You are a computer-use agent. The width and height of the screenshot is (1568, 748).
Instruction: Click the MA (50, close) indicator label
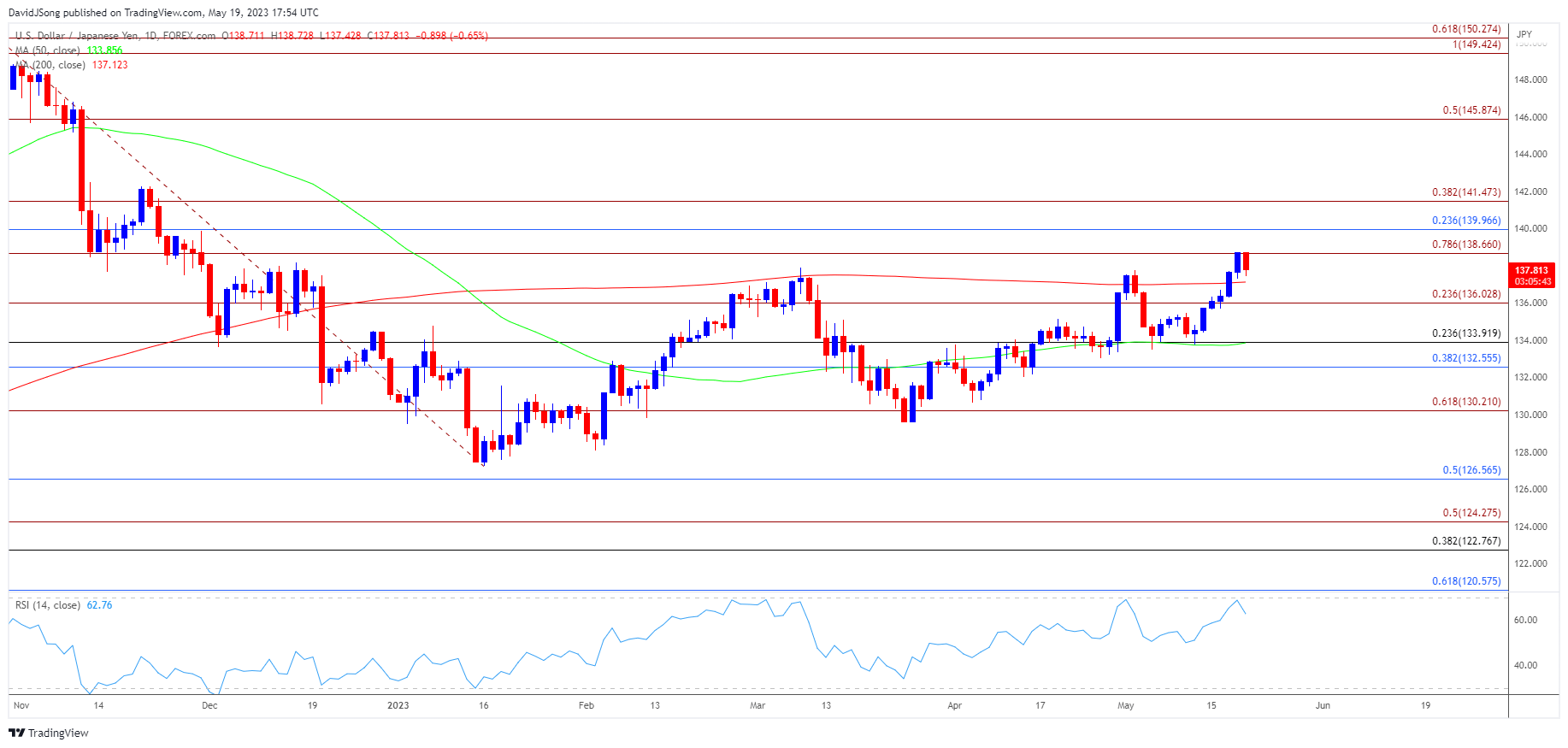(48, 50)
